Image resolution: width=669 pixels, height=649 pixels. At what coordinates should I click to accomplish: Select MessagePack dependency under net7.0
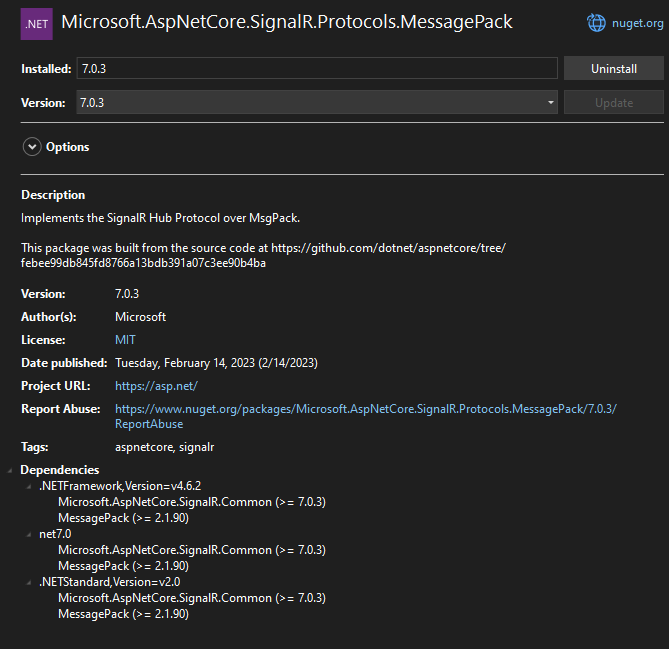[123, 566]
